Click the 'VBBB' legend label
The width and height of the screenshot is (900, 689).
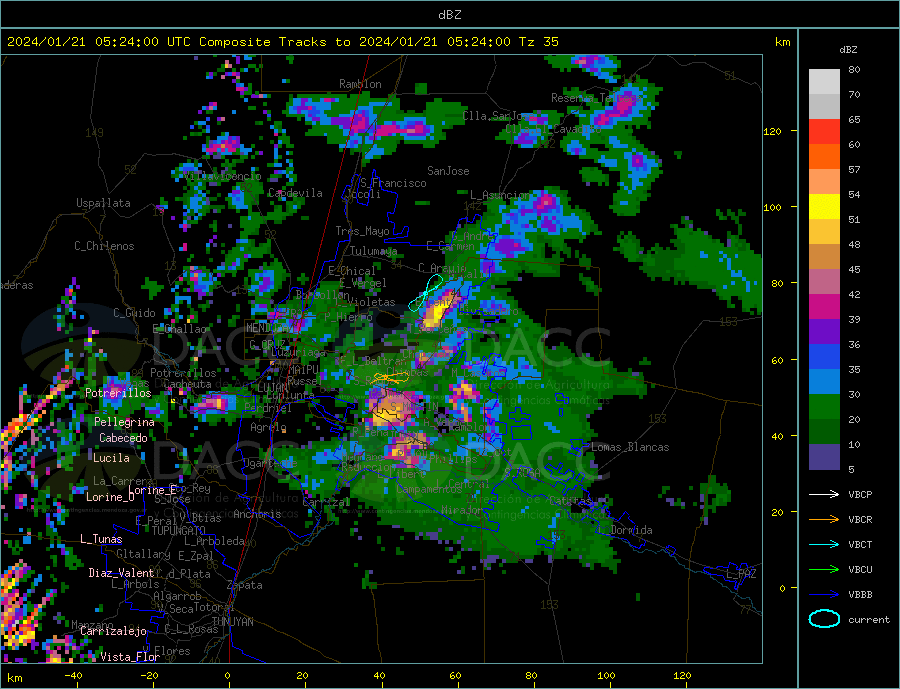pyautogui.click(x=860, y=594)
